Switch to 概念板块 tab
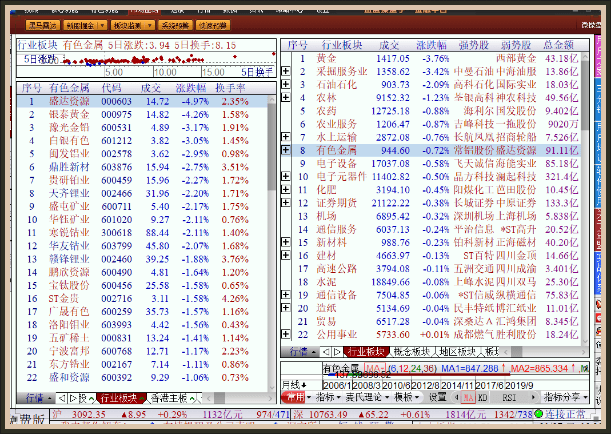 (x=411, y=352)
